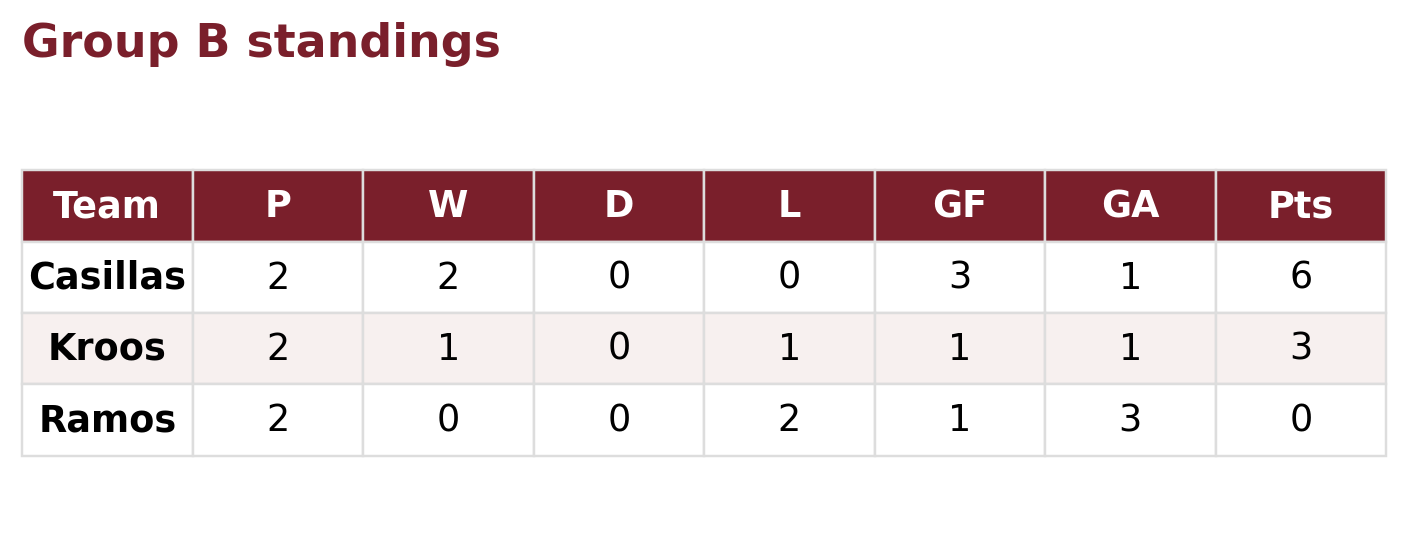
Task: Select the P column header
Action: 278,206
